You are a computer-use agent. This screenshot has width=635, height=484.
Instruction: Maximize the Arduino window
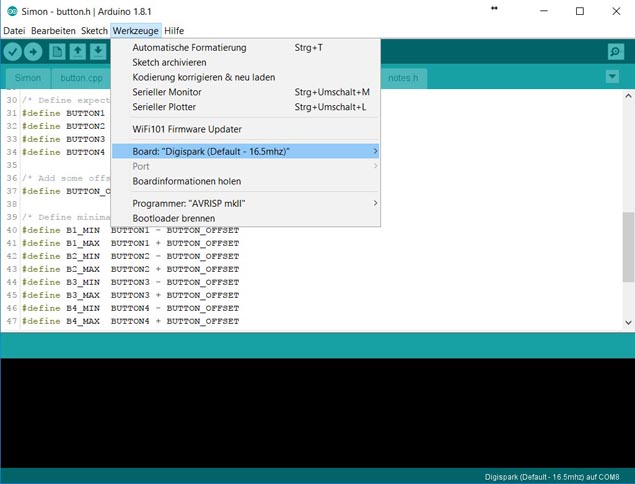click(x=580, y=11)
